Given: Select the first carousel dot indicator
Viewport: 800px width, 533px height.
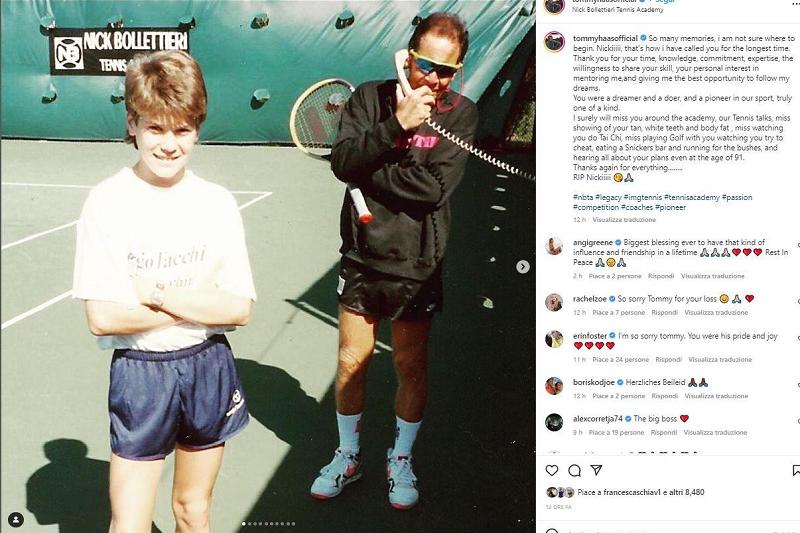Looking at the screenshot, I should 243,524.
